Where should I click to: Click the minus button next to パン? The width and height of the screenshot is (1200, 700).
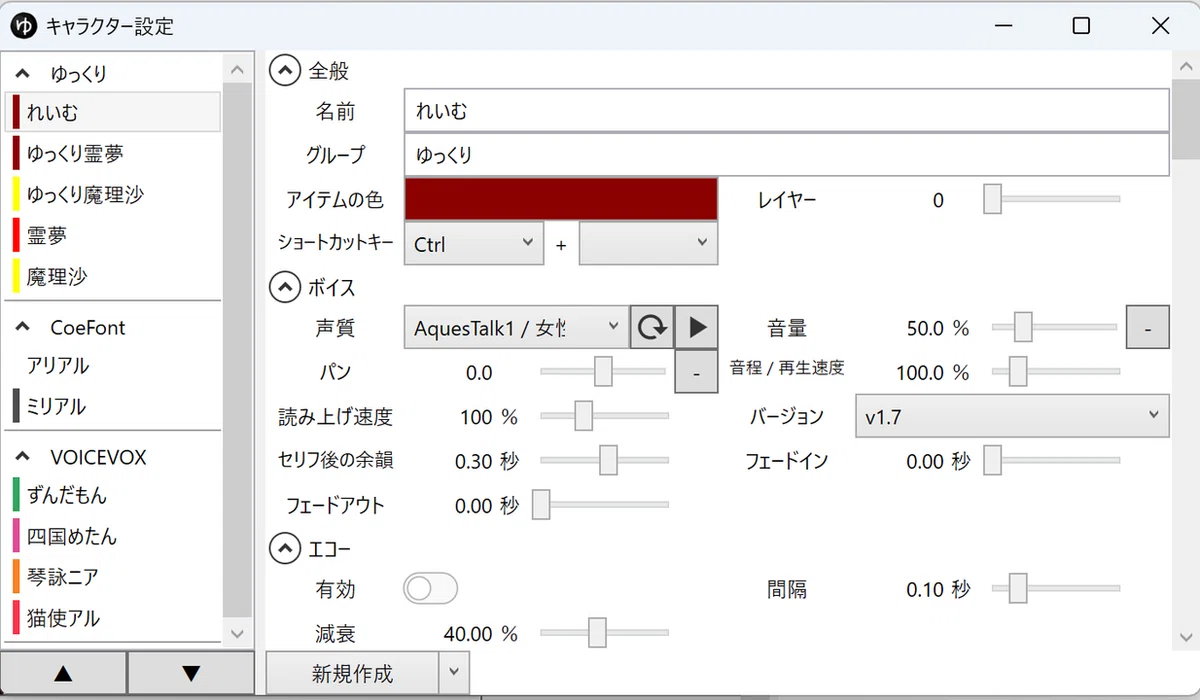click(x=697, y=372)
